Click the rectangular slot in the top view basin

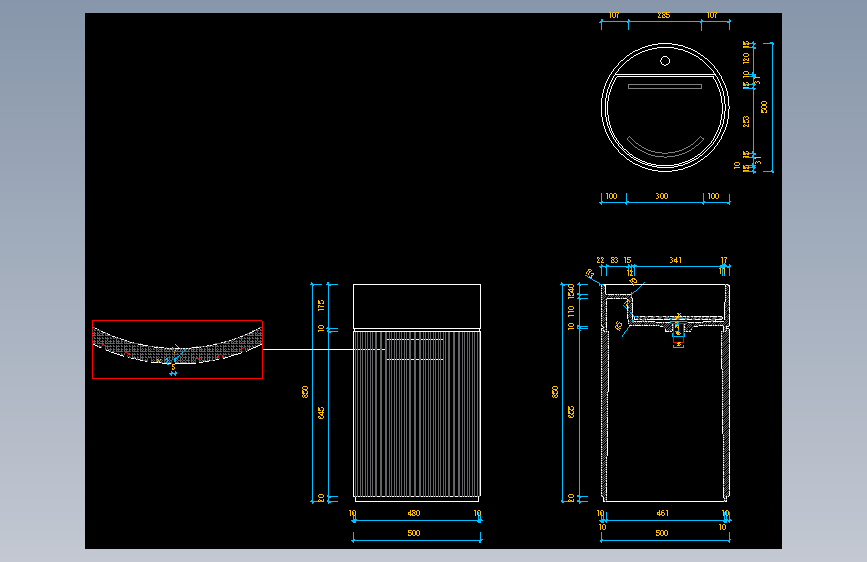click(x=665, y=86)
